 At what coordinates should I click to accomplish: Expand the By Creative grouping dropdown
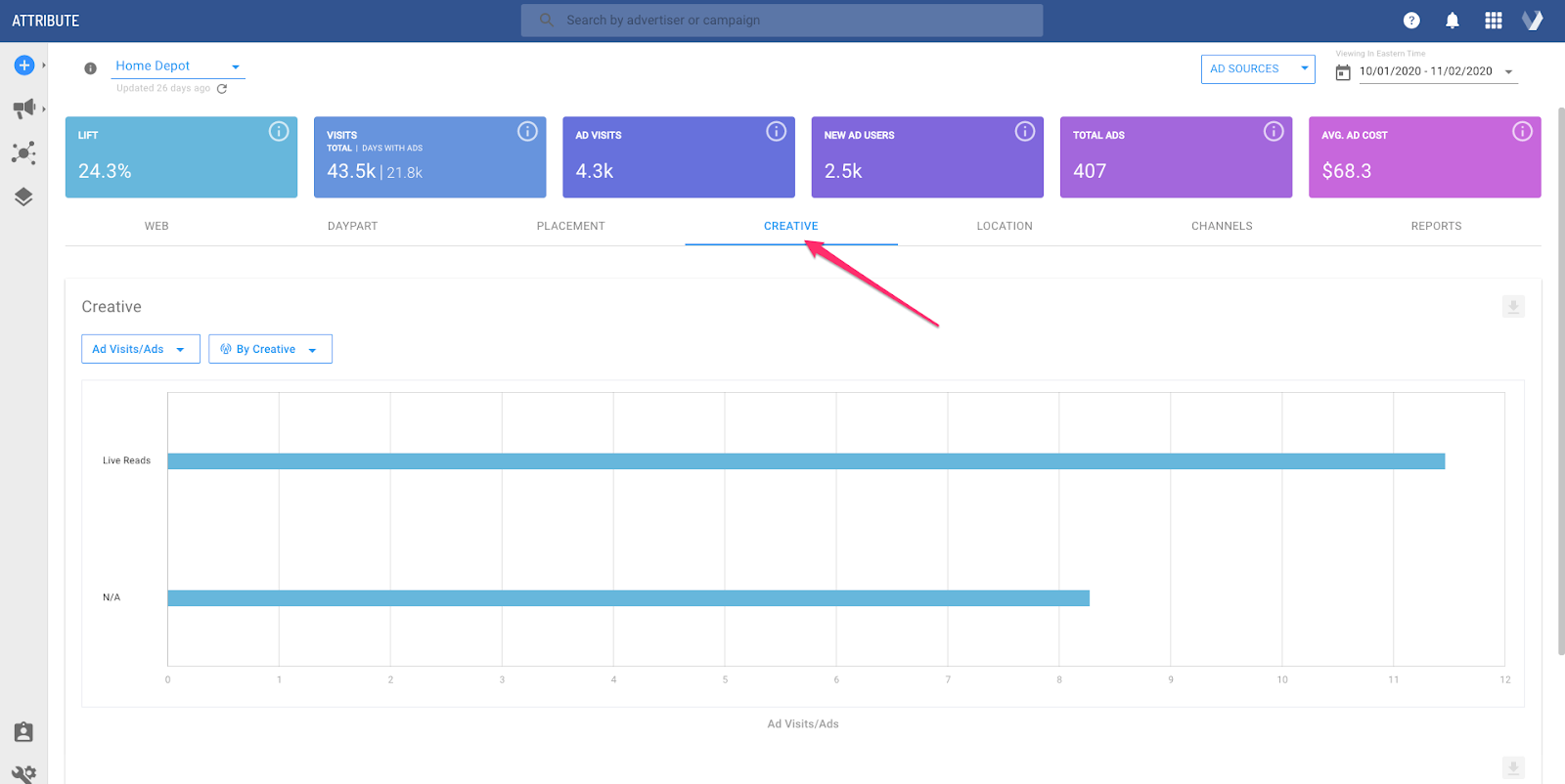point(270,349)
